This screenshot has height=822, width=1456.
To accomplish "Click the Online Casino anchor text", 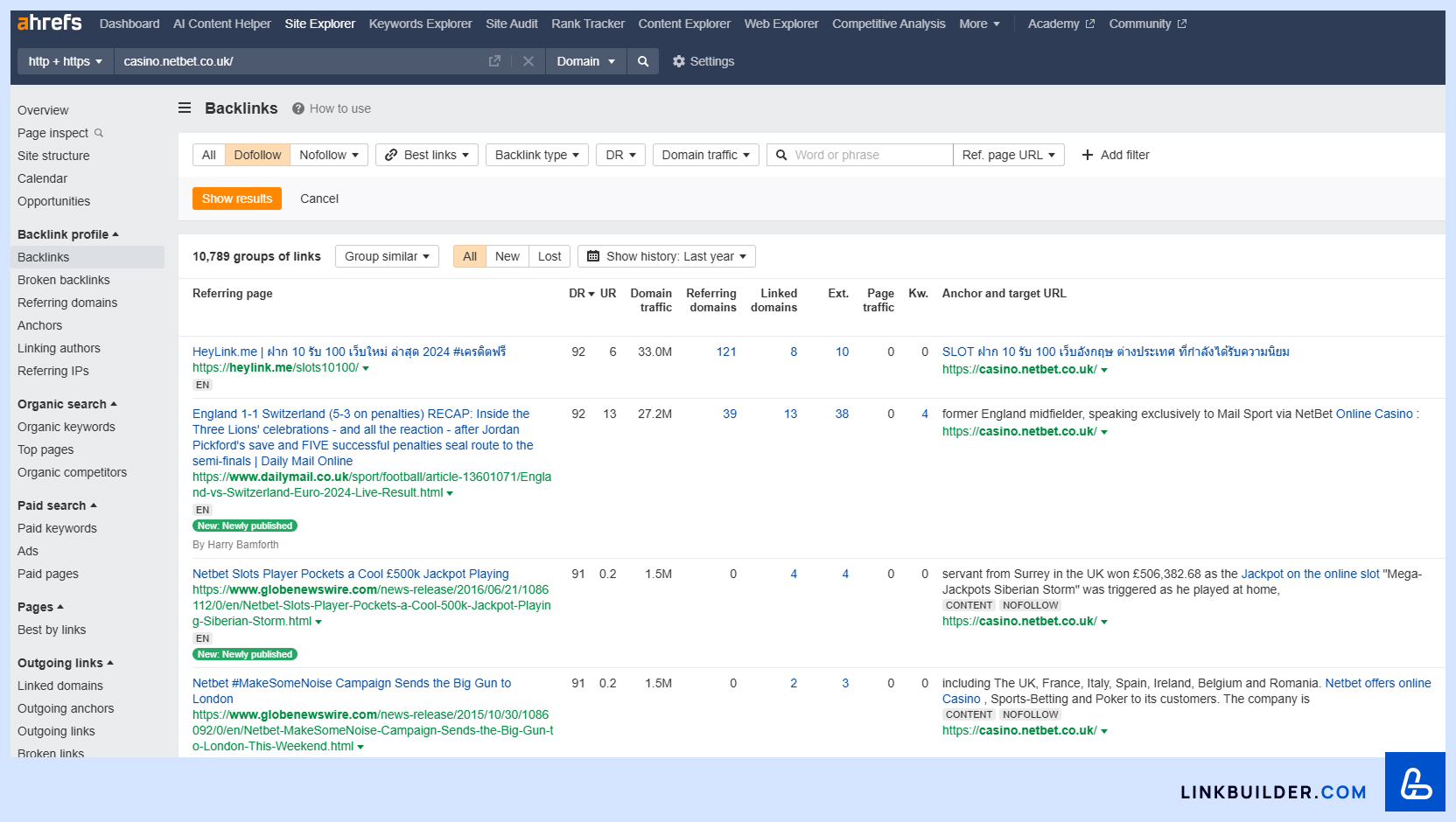I will [1375, 414].
